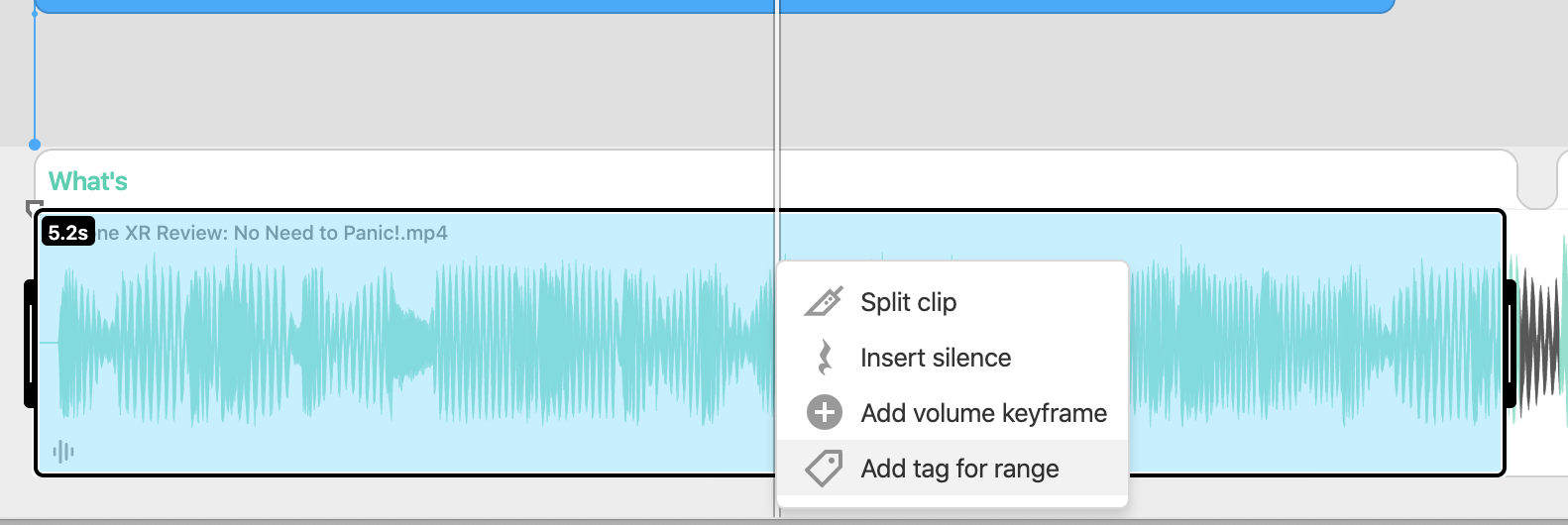This screenshot has height=525, width=1568.
Task: Click the razor blade Split clip icon
Action: point(824,302)
